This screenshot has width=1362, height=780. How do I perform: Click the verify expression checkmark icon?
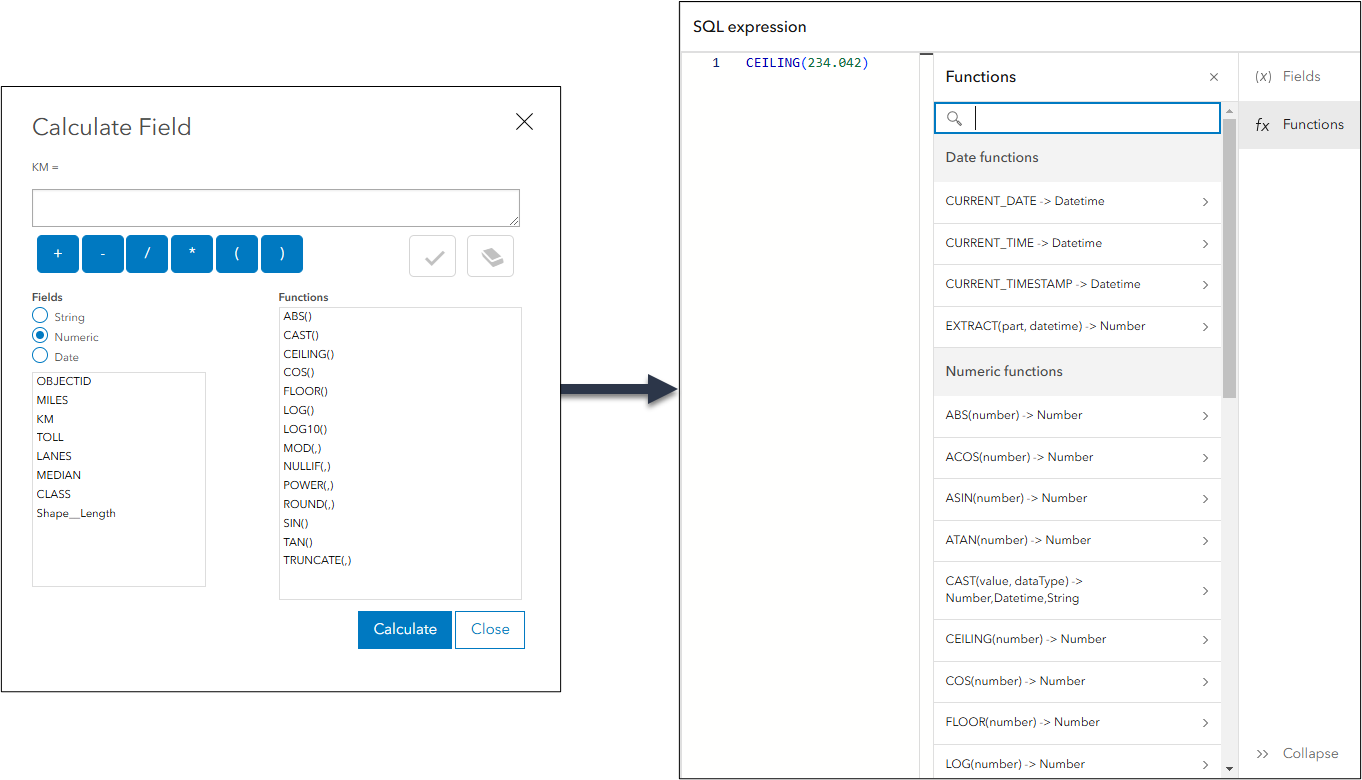point(432,256)
